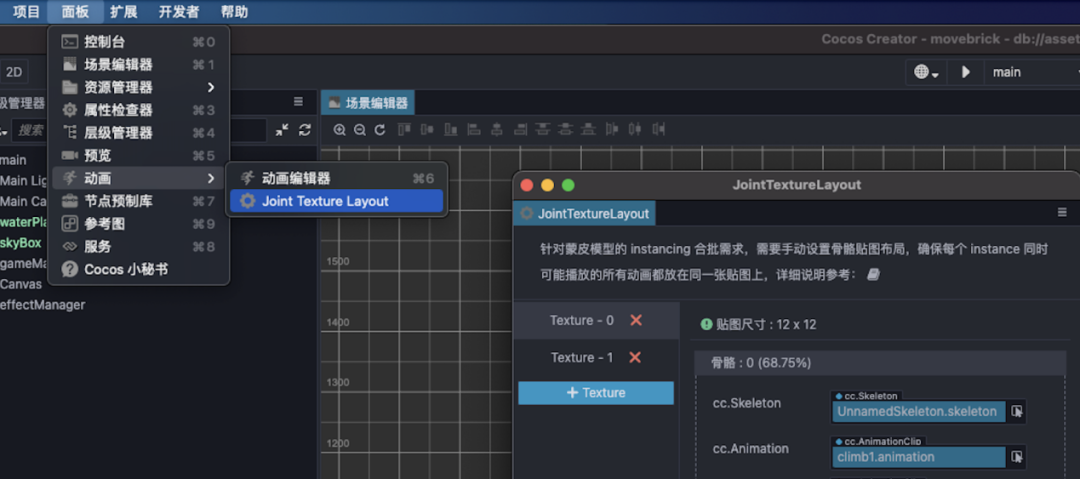Switch to JointTextureLayout panel tab
Image resolution: width=1080 pixels, height=479 pixels.
pyautogui.click(x=585, y=214)
